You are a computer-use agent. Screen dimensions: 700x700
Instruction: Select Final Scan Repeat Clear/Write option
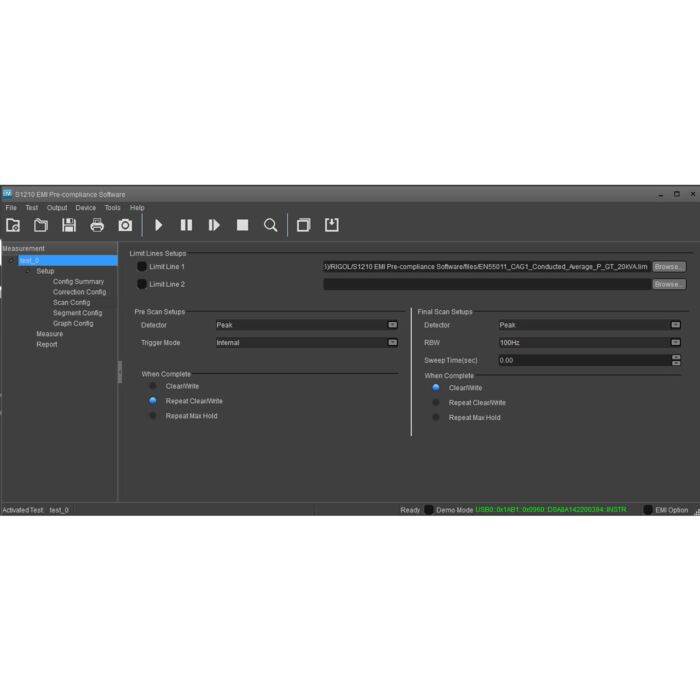[436, 402]
